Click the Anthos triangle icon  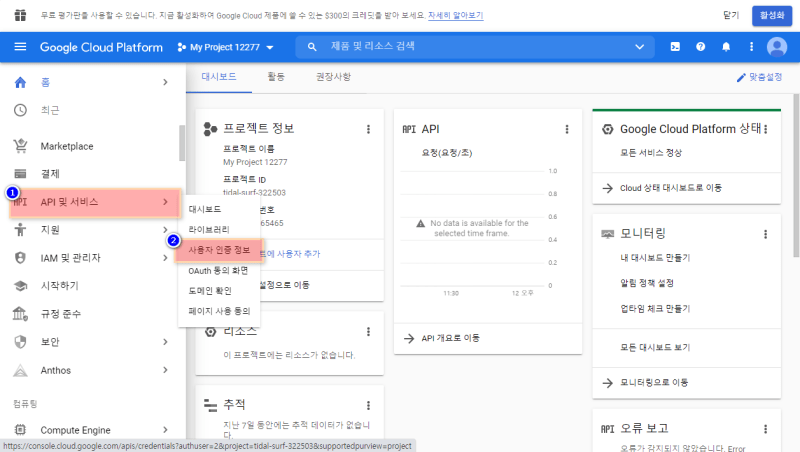[20, 370]
